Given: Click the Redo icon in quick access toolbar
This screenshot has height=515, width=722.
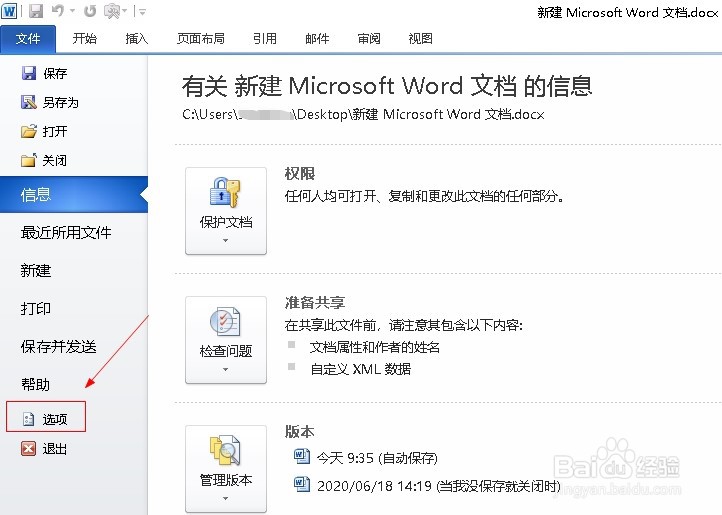Looking at the screenshot, I should [90, 11].
